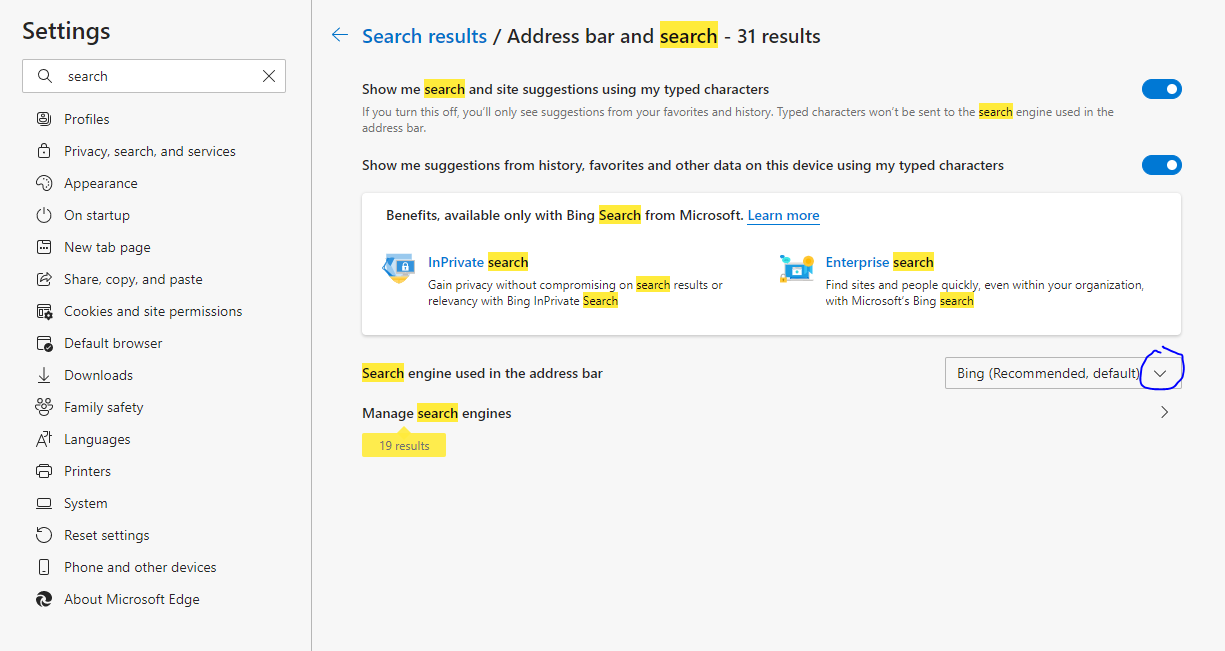Click the Search results breadcrumb link
Image resolution: width=1225 pixels, height=651 pixels.
pyautogui.click(x=424, y=36)
